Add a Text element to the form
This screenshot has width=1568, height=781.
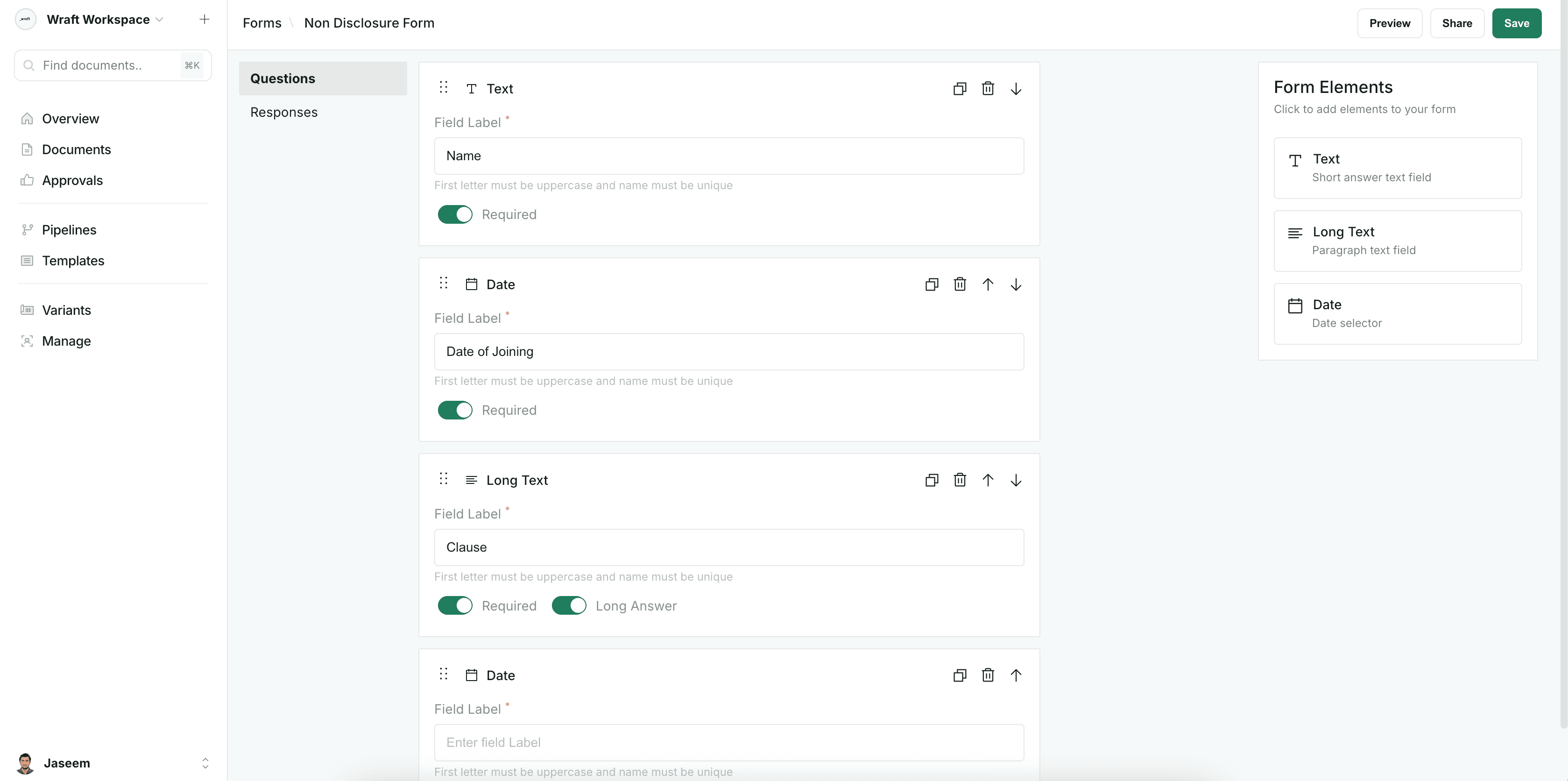coord(1398,168)
